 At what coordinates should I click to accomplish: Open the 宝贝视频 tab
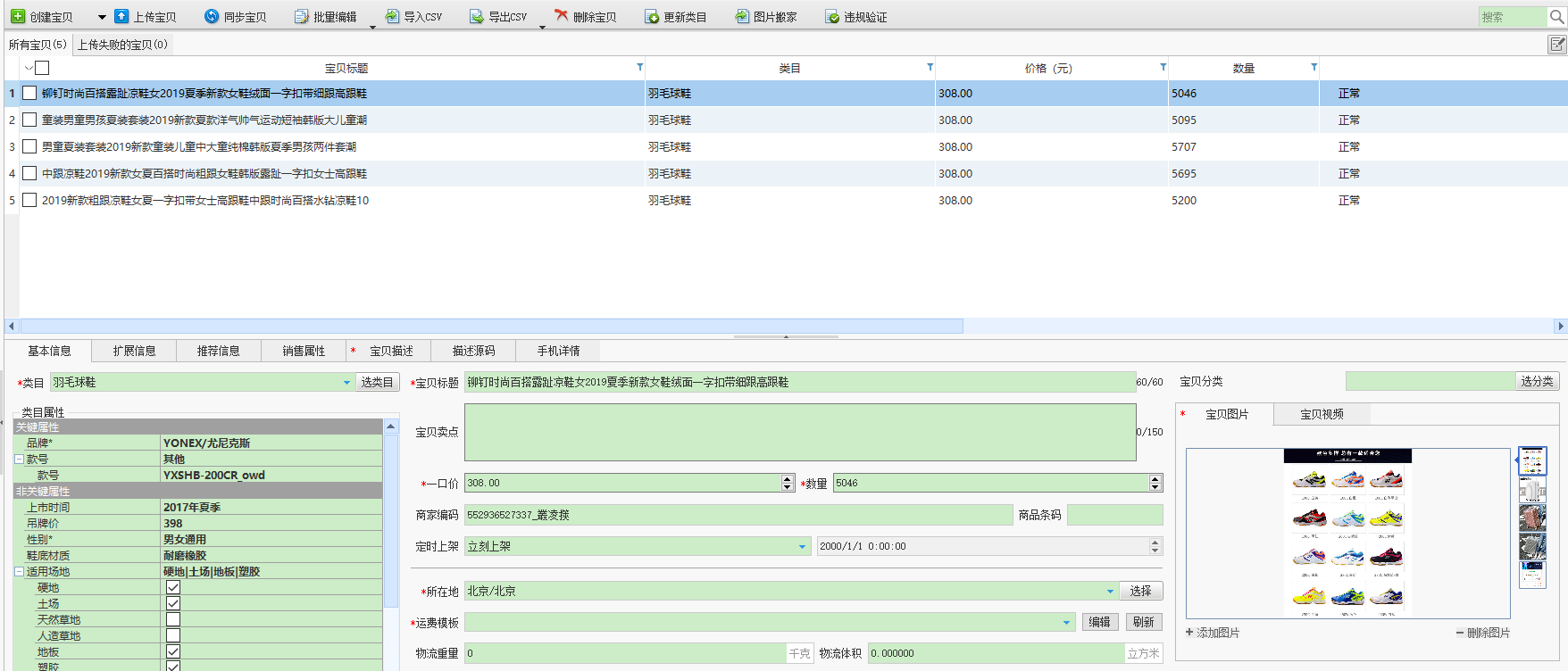point(1322,414)
